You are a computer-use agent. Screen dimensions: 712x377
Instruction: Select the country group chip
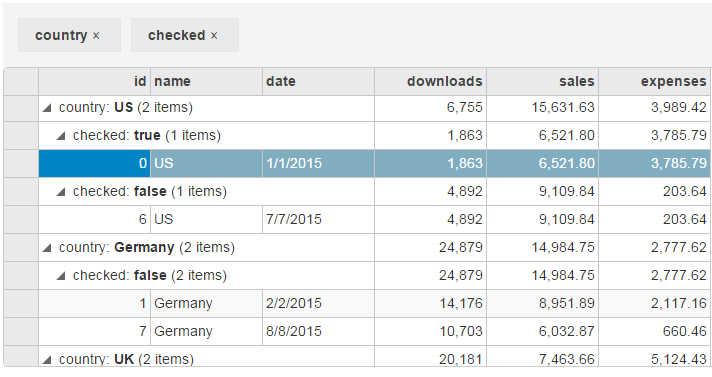click(x=69, y=35)
